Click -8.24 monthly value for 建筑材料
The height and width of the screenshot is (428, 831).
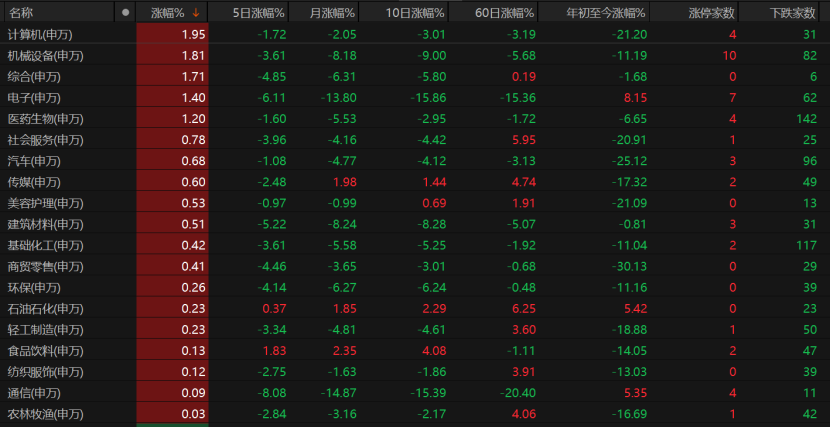[342, 225]
